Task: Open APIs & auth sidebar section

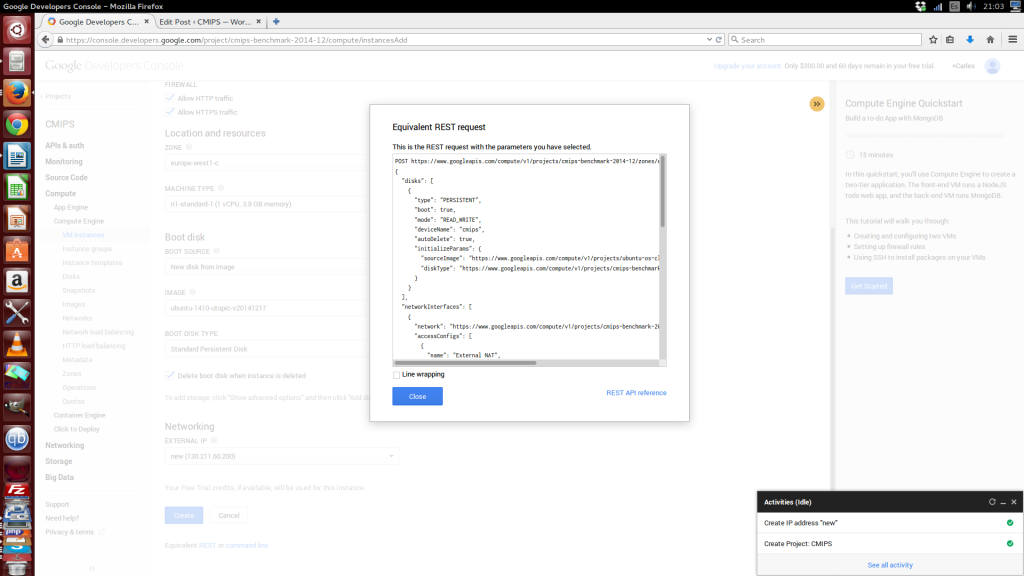Action: [x=65, y=146]
